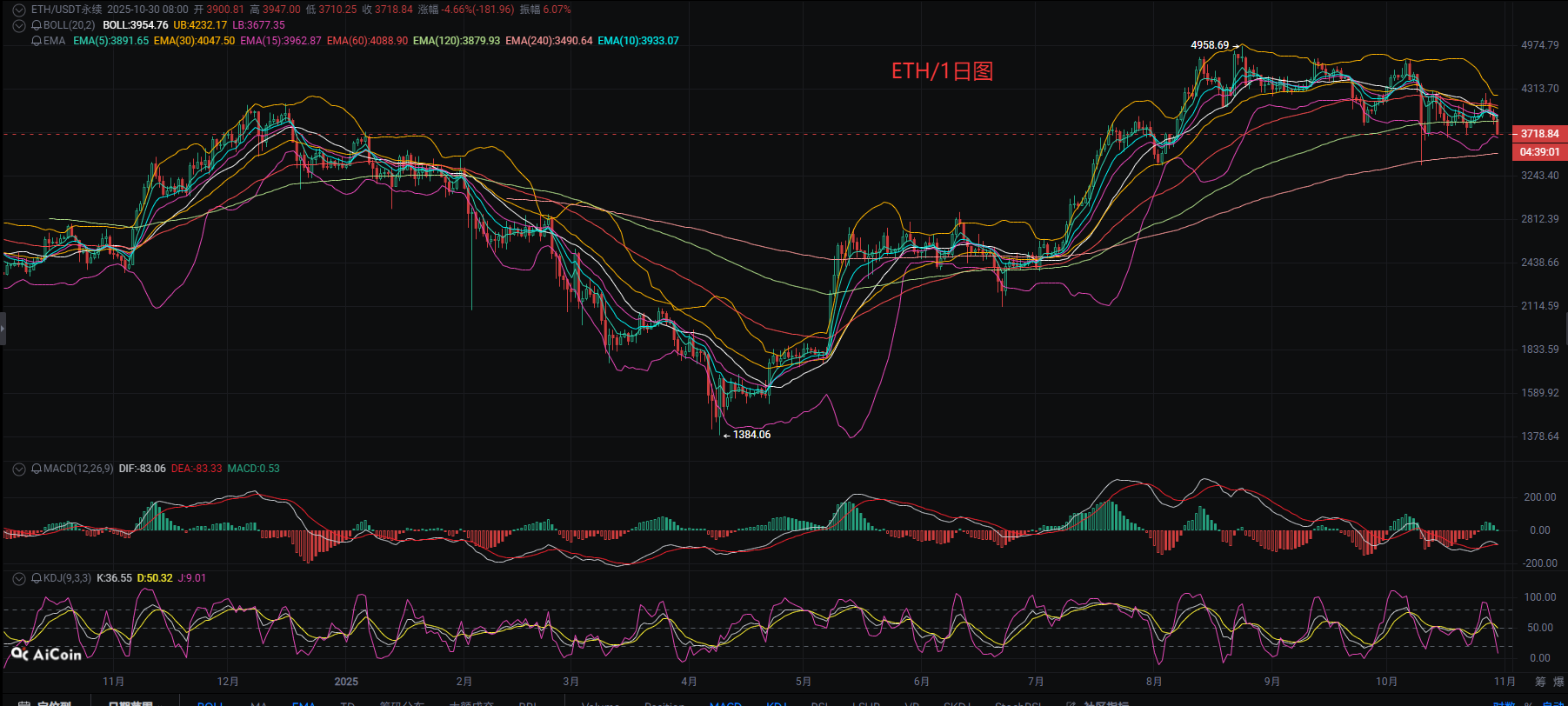Click the 4958.69 high price marker
This screenshot has height=706, width=1568.
1210,45
